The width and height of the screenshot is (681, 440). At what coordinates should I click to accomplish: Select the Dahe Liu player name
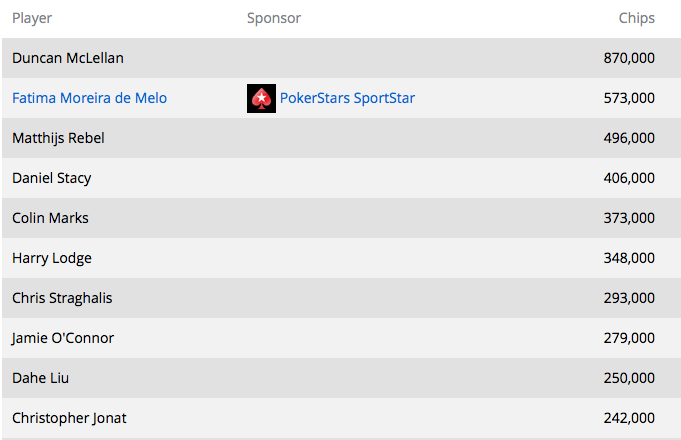click(40, 378)
